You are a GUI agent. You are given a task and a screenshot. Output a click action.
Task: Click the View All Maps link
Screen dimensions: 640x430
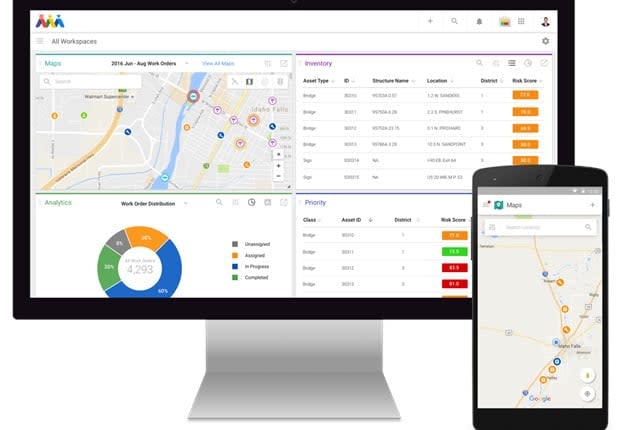tap(218, 63)
